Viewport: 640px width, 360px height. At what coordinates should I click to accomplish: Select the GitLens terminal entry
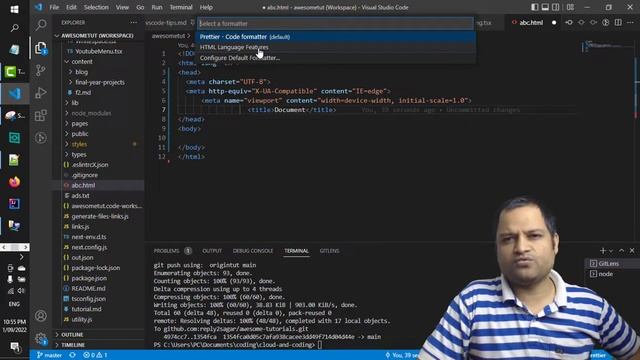pos(612,264)
